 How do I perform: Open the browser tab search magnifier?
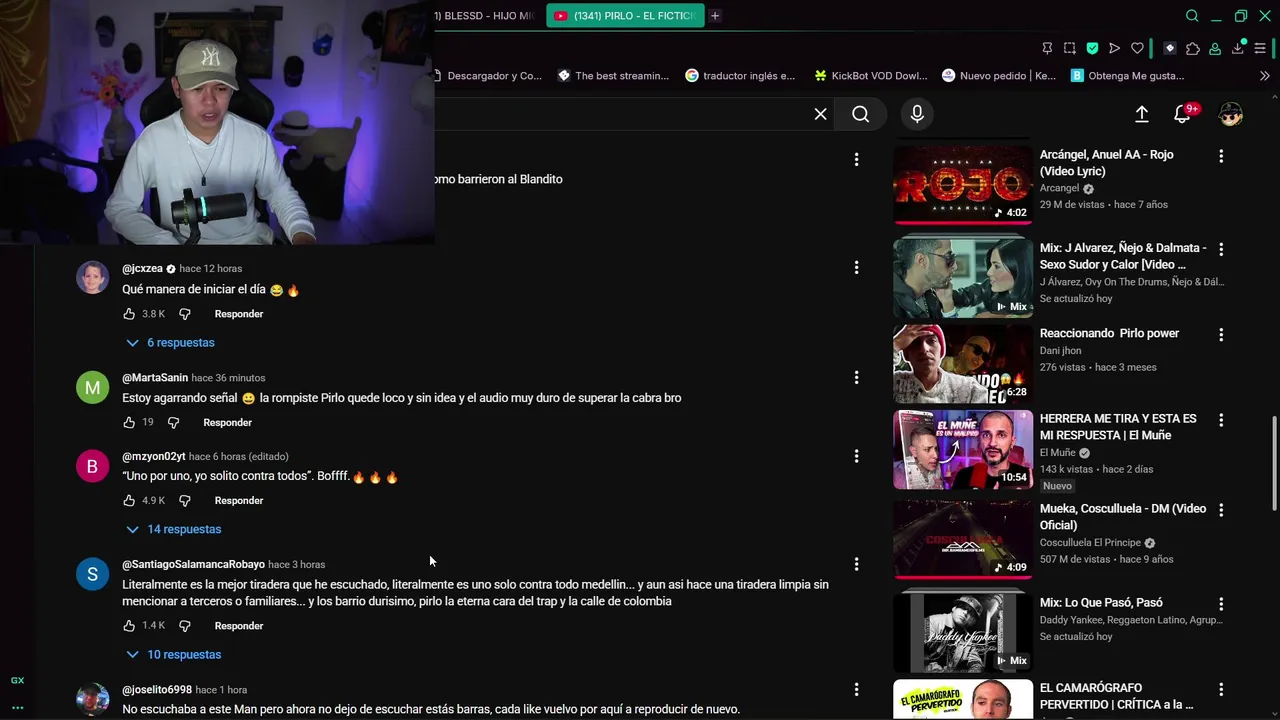(x=1192, y=16)
